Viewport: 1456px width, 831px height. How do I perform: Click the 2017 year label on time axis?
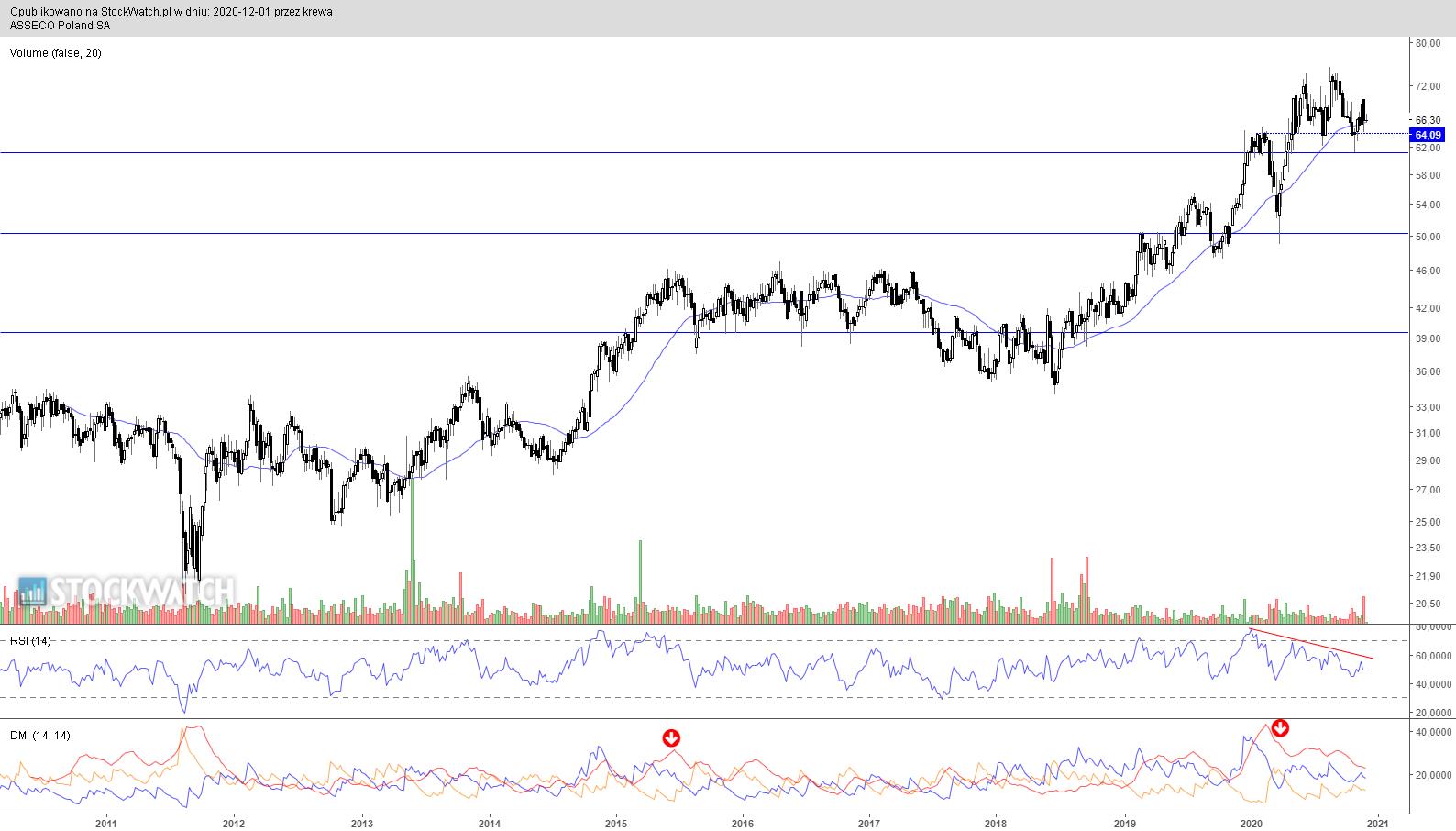pyautogui.click(x=870, y=822)
